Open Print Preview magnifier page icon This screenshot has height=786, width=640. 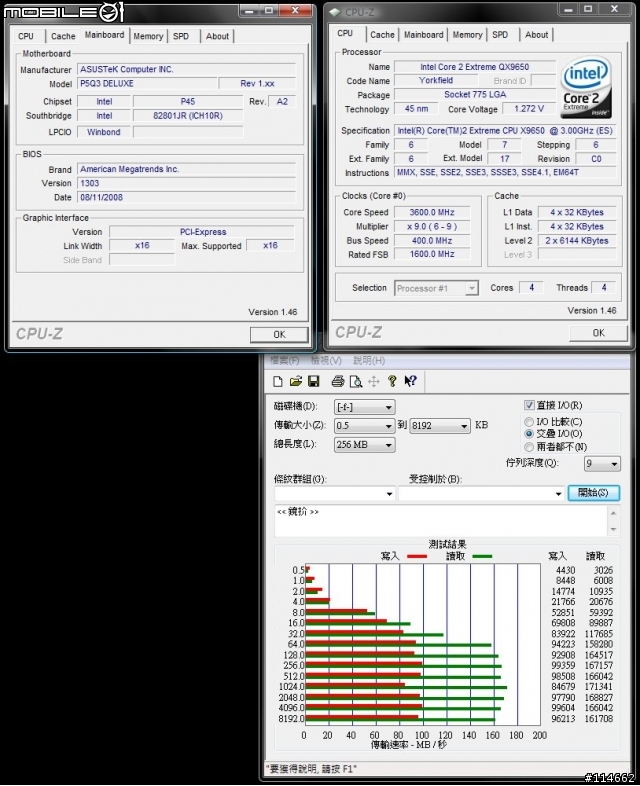[x=356, y=382]
